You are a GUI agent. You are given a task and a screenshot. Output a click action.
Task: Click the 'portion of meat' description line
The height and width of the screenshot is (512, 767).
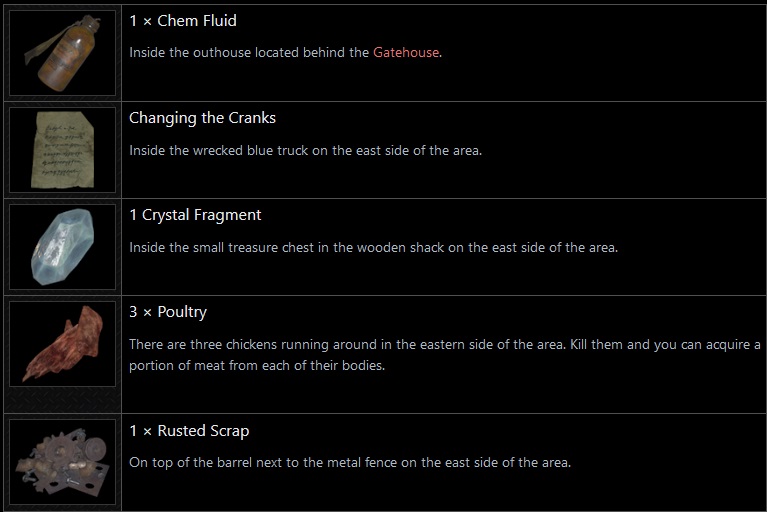pyautogui.click(x=257, y=365)
